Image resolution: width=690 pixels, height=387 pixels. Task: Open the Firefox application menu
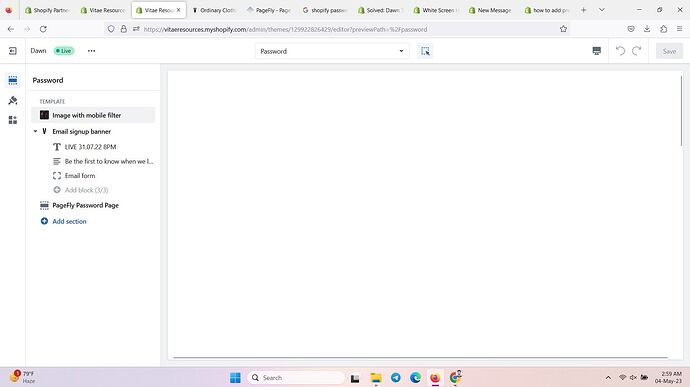(679, 29)
